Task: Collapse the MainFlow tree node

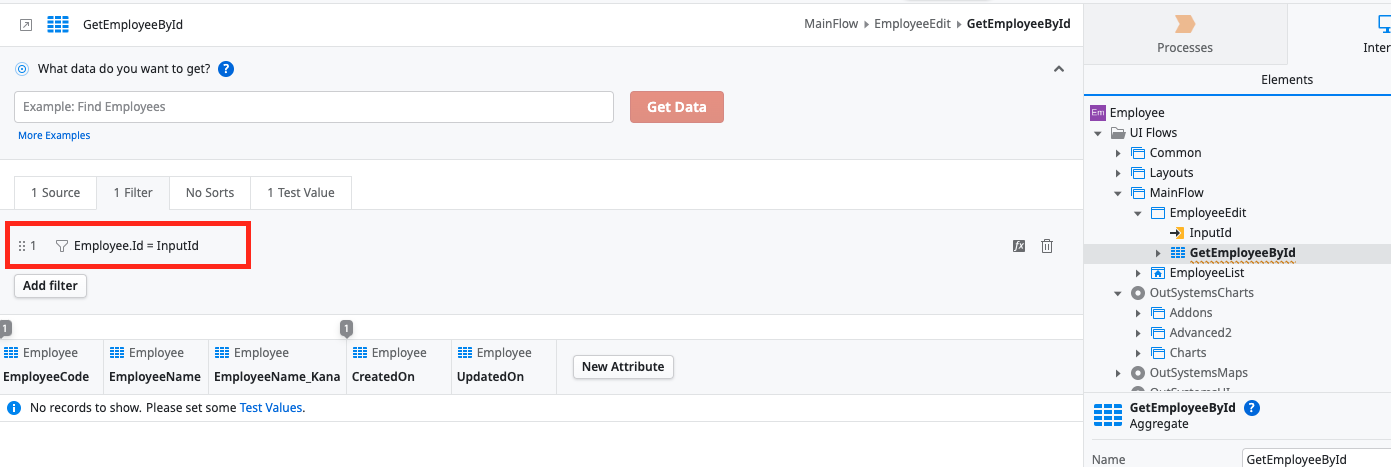Action: point(1119,193)
